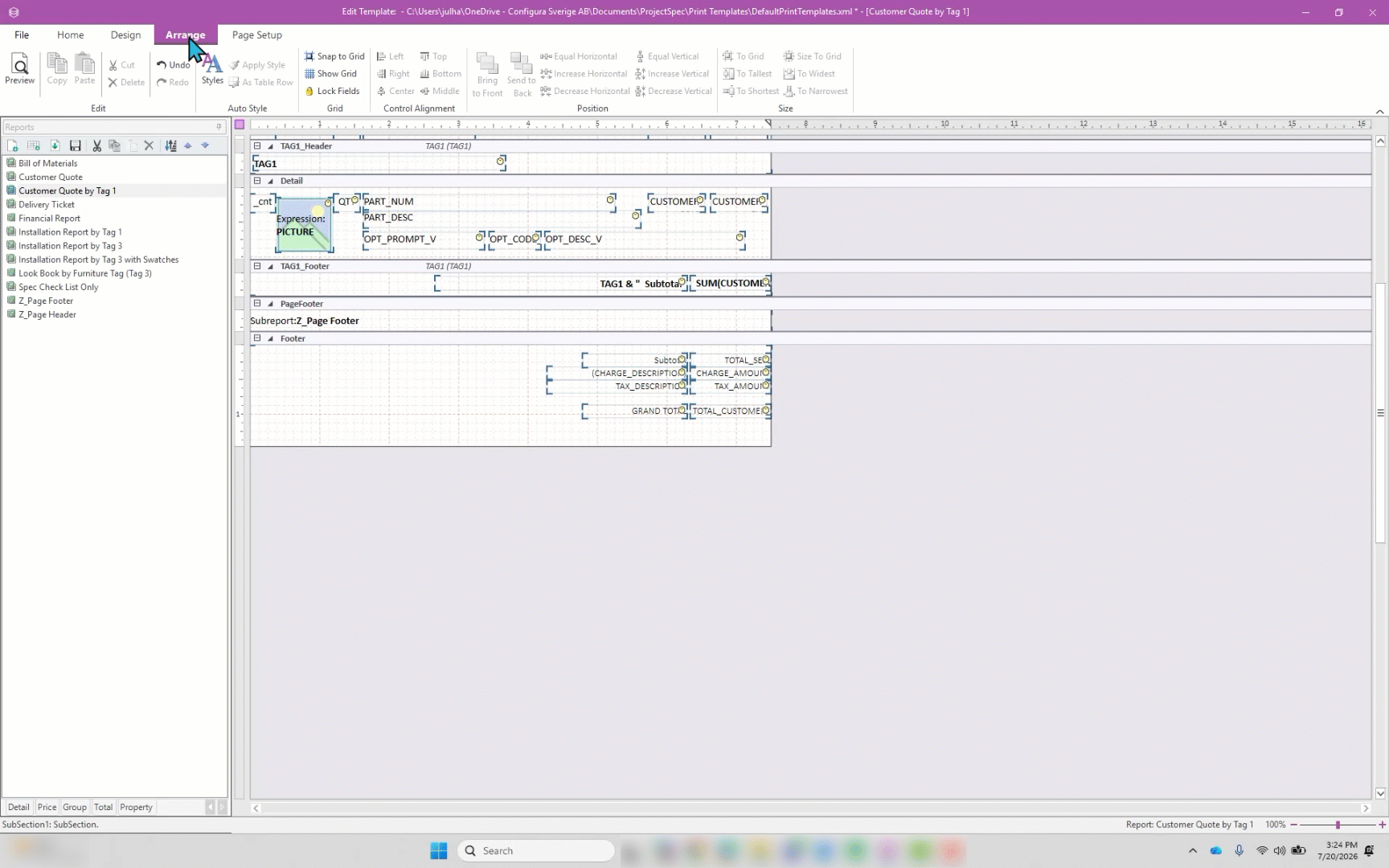Switch to the Price tab

(x=47, y=807)
